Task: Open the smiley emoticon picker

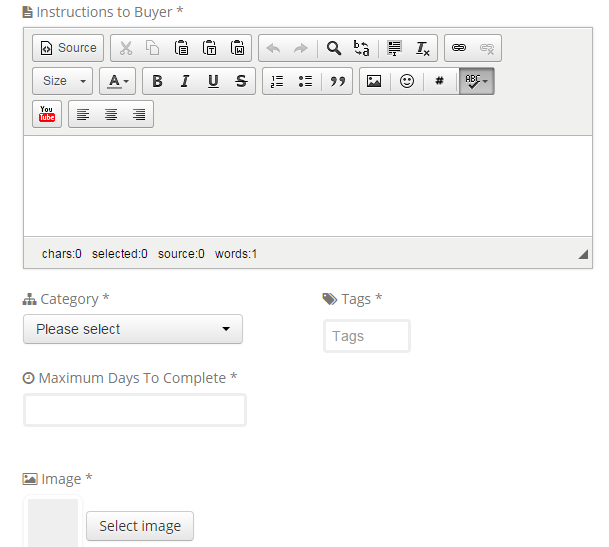Action: tap(407, 81)
